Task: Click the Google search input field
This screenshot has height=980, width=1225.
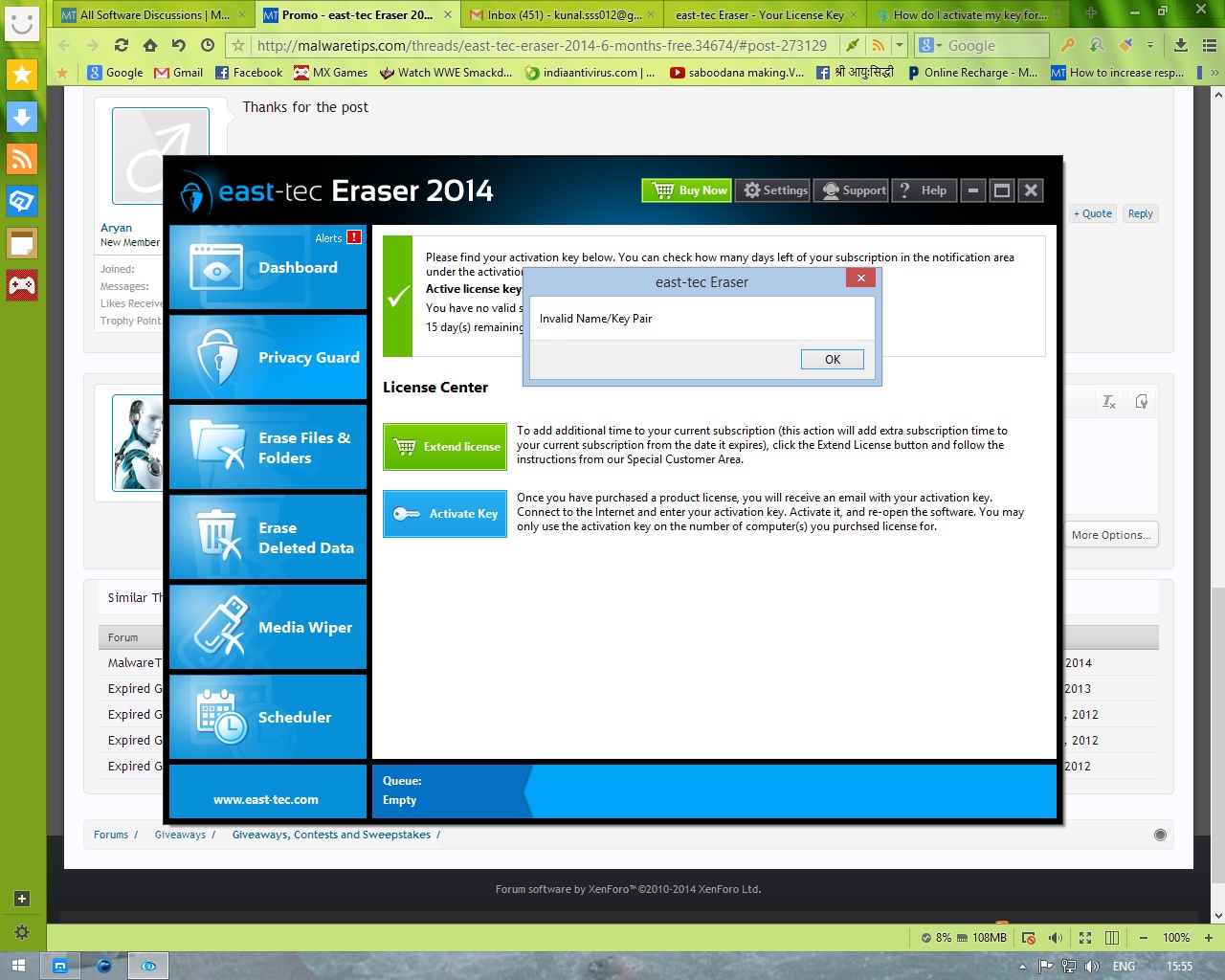Action: (x=995, y=45)
